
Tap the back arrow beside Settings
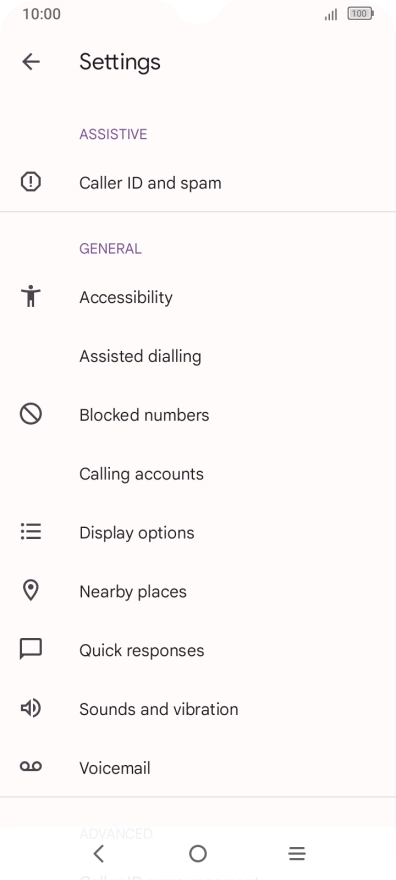coord(31,62)
